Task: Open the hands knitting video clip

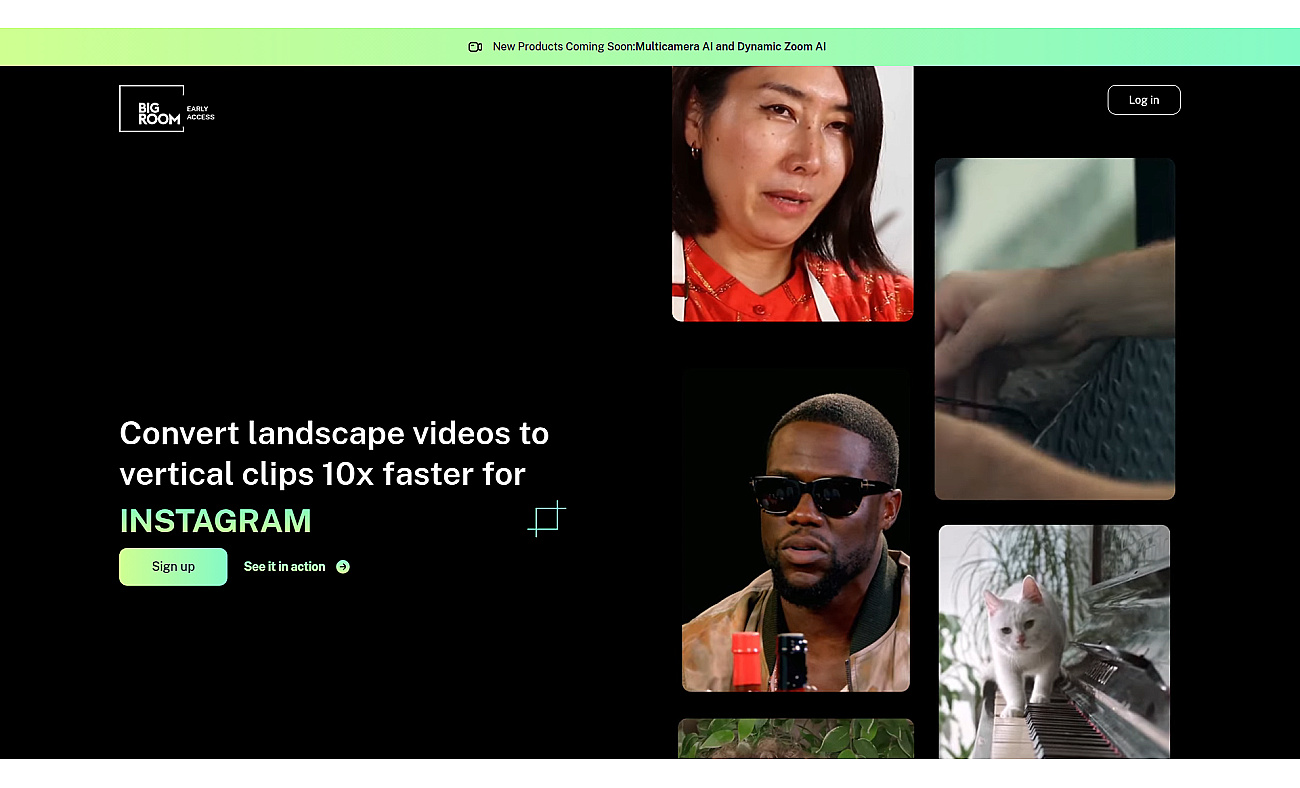Action: point(1055,329)
